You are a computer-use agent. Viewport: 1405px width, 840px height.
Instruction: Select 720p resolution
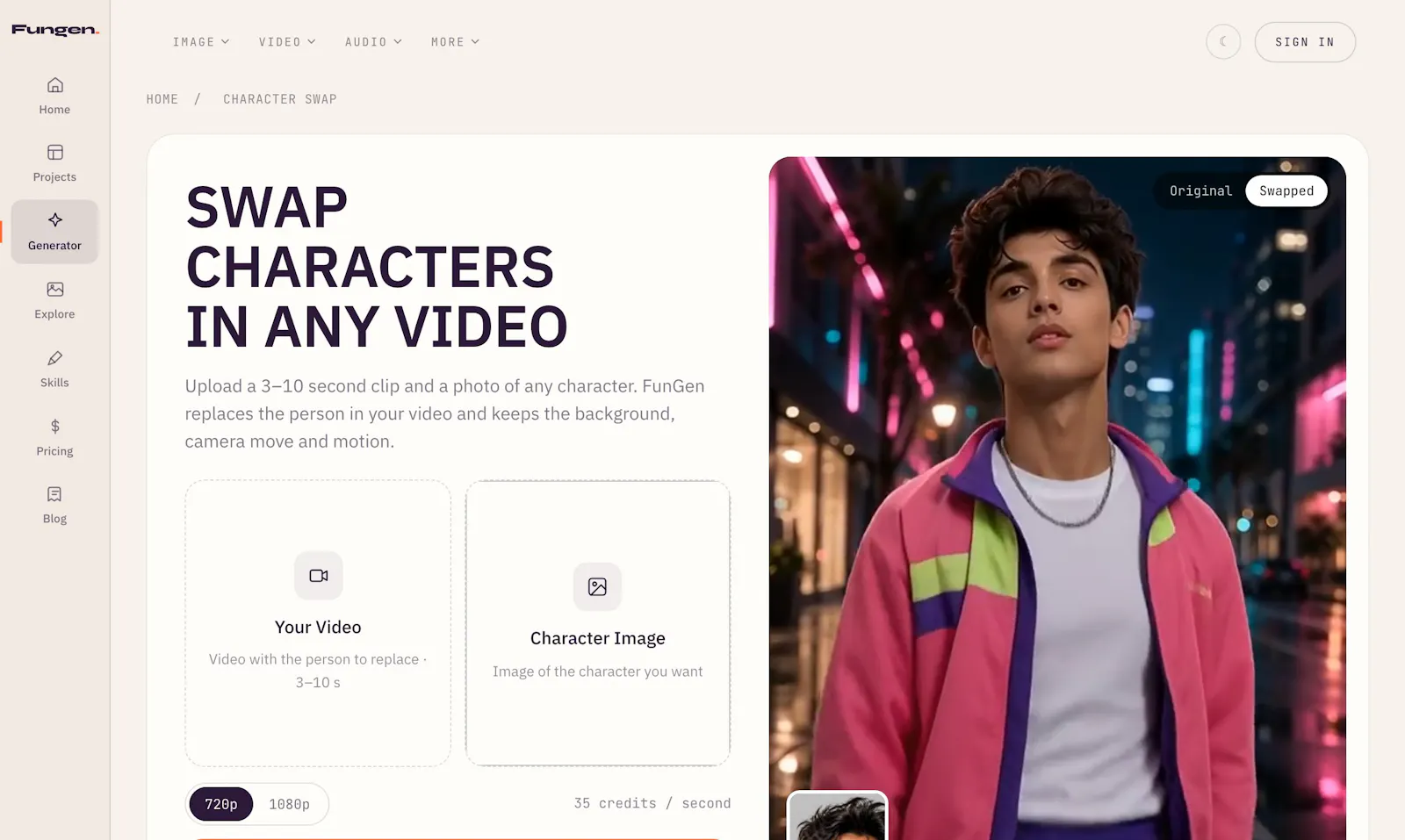point(221,804)
